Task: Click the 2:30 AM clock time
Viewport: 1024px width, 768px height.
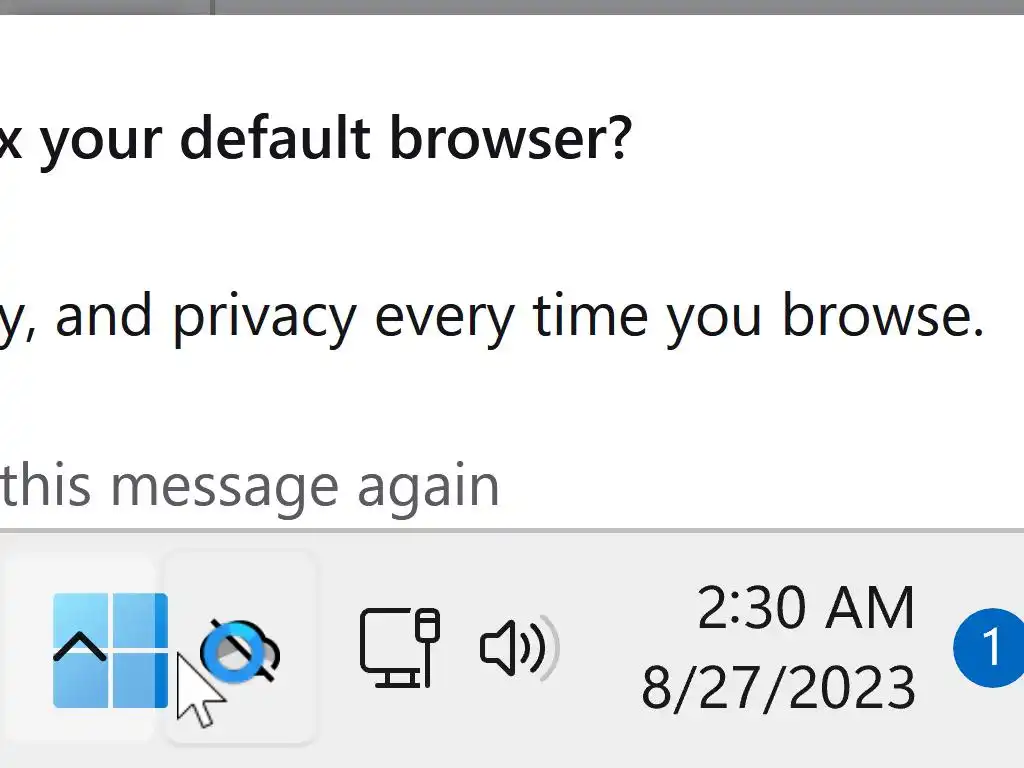Action: (805, 608)
